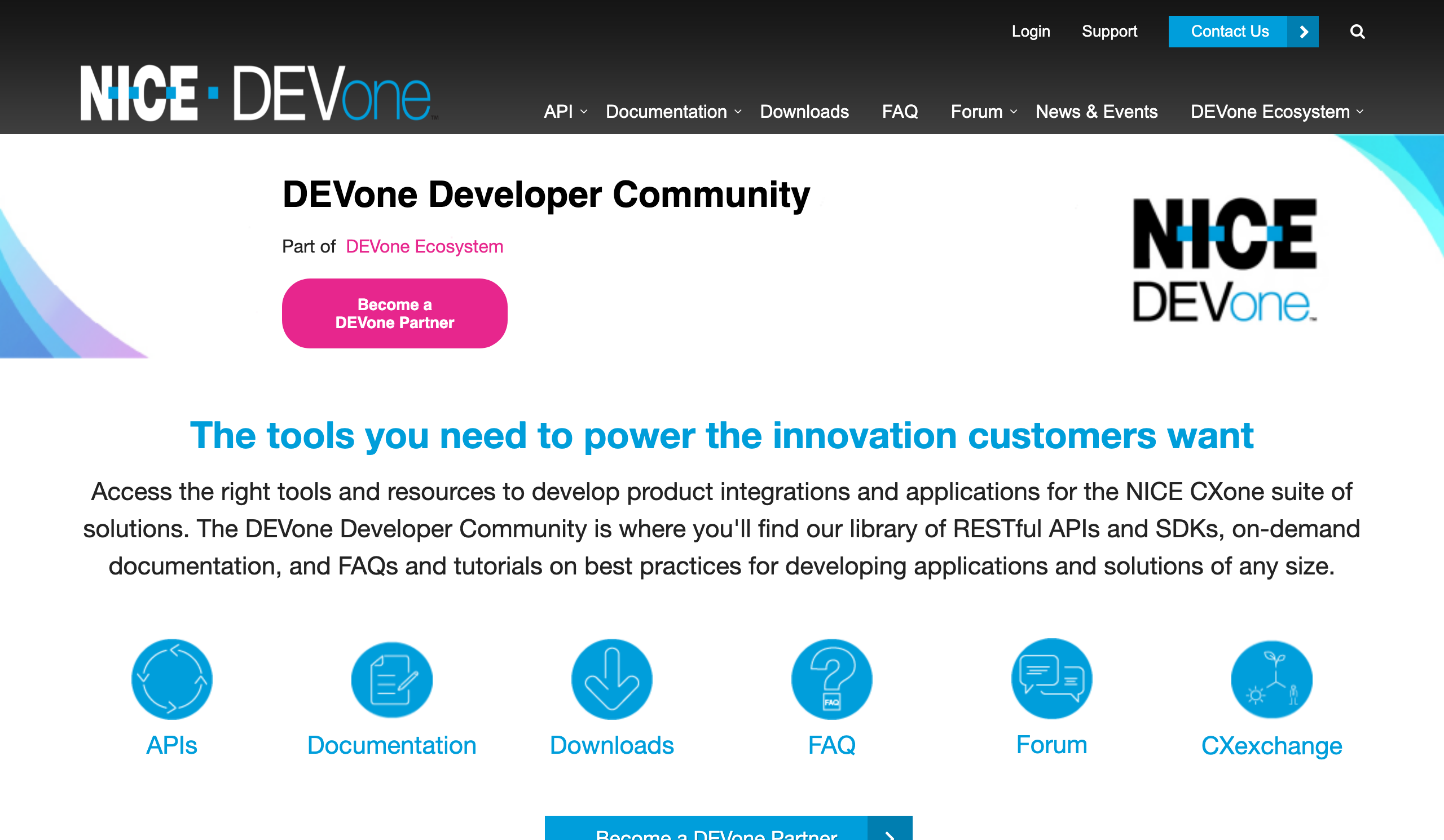Open the Documentation navigation menu
The width and height of the screenshot is (1444, 840).
(x=666, y=112)
